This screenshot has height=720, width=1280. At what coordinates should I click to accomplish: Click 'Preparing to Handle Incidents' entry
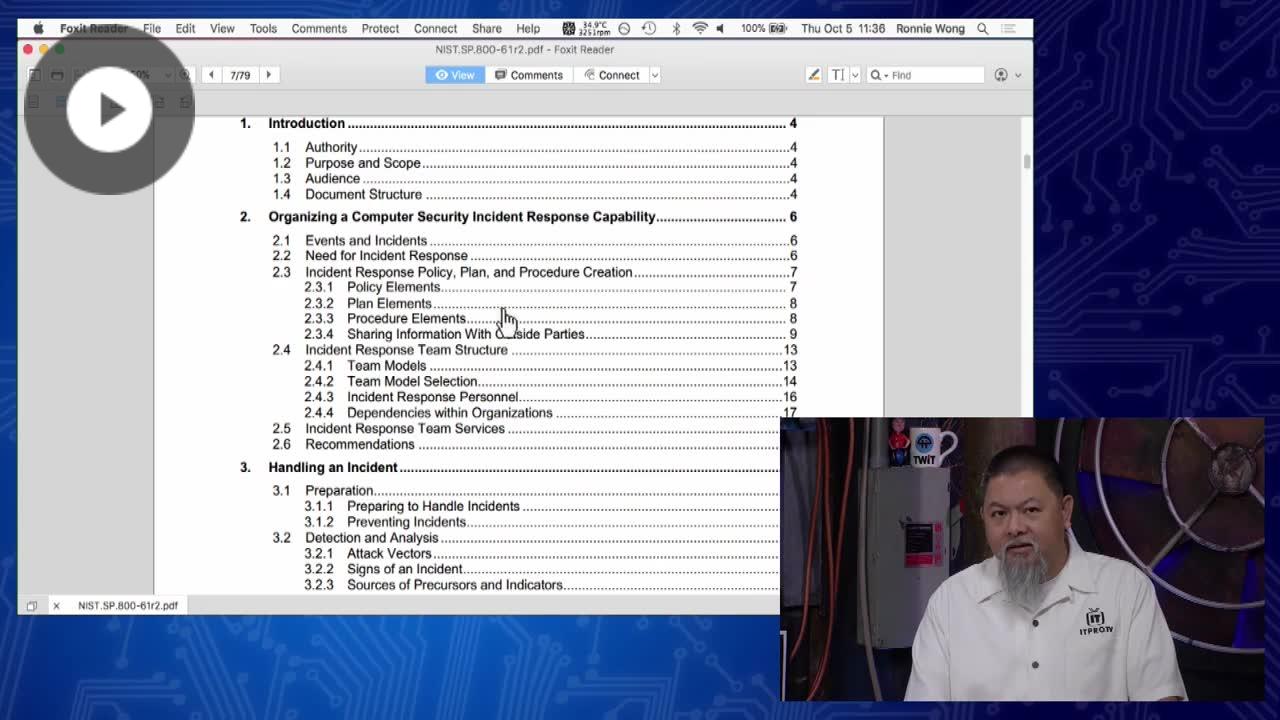(x=433, y=506)
